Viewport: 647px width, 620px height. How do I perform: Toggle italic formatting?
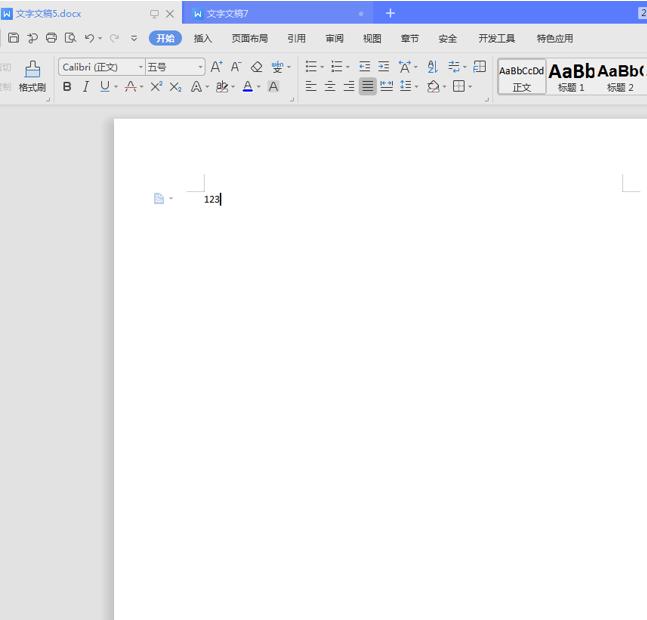(85, 87)
